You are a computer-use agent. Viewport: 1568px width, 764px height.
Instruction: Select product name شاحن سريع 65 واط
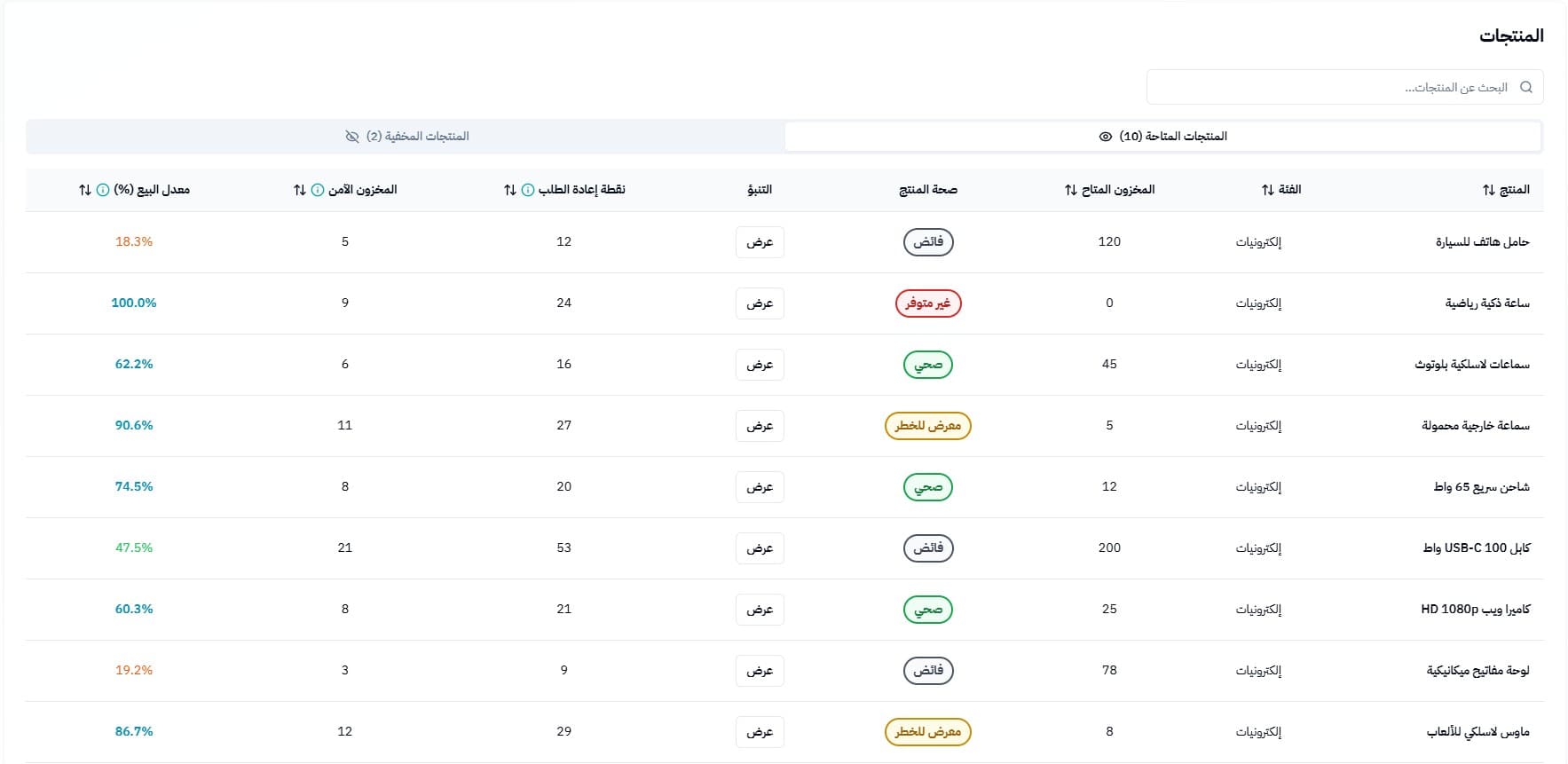pos(1482,487)
